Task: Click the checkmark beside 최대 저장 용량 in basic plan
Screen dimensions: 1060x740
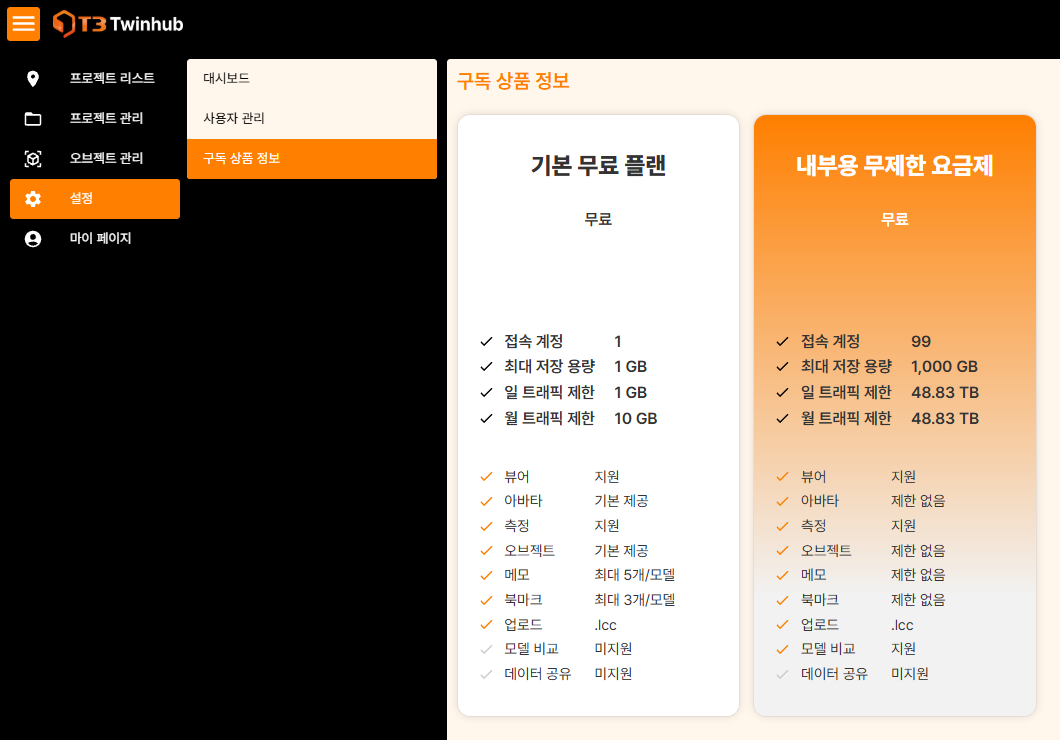Action: coord(486,366)
